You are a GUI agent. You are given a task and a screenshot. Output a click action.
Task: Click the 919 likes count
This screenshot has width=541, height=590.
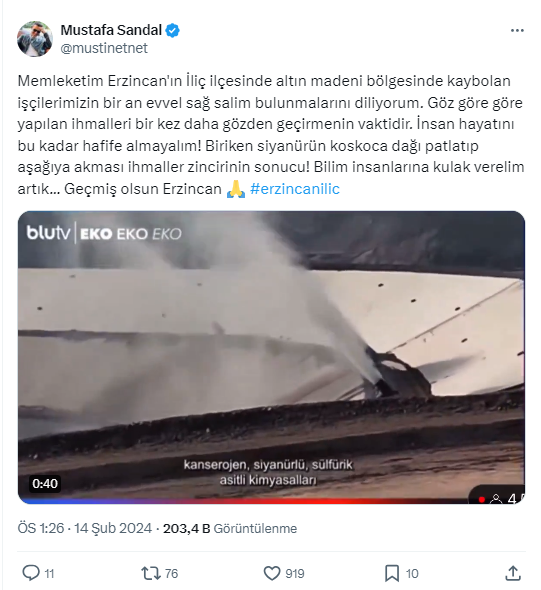(295, 574)
